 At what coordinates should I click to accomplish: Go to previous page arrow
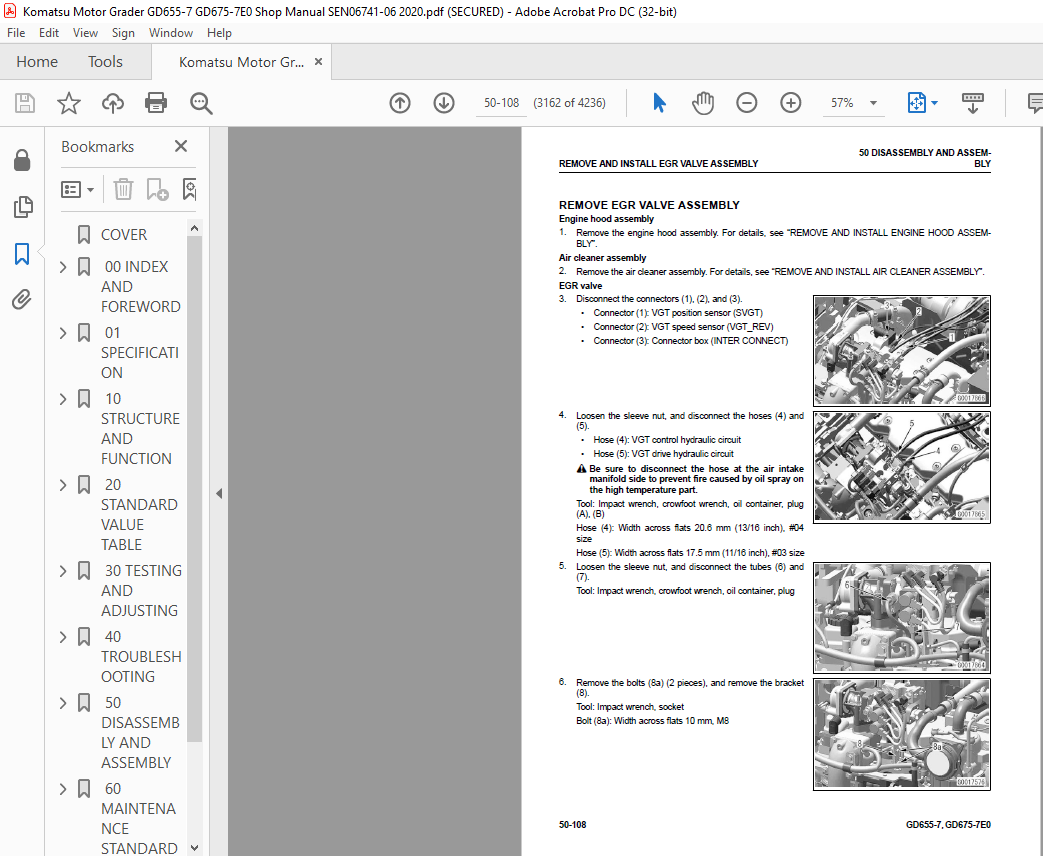[400, 103]
